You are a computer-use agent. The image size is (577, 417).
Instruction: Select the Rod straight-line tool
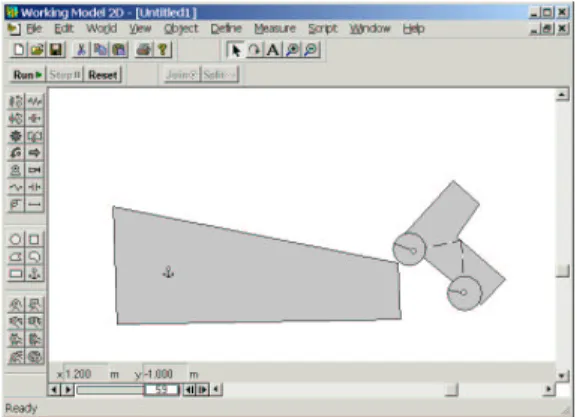point(35,204)
